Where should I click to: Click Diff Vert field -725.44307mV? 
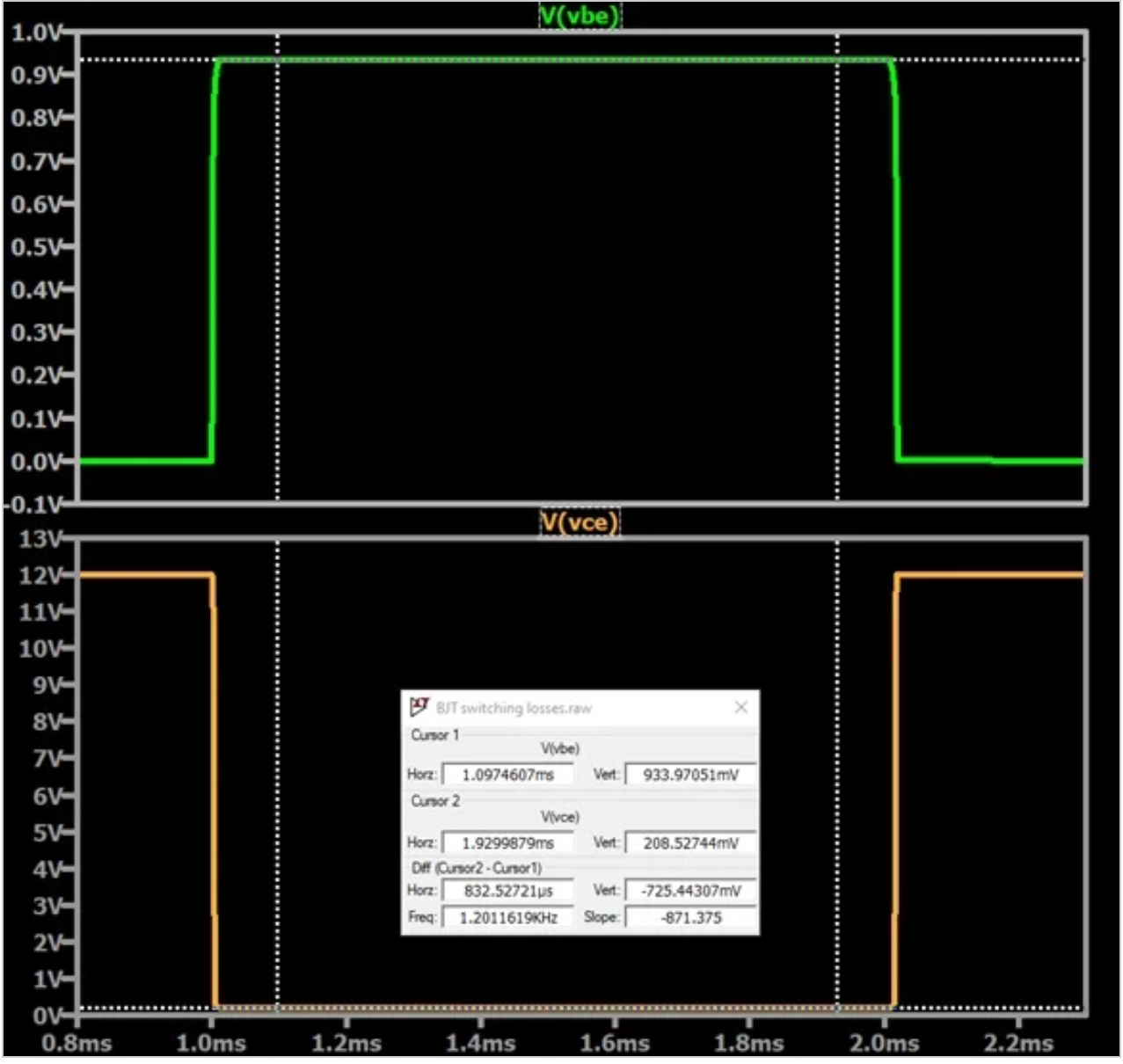coord(690,891)
